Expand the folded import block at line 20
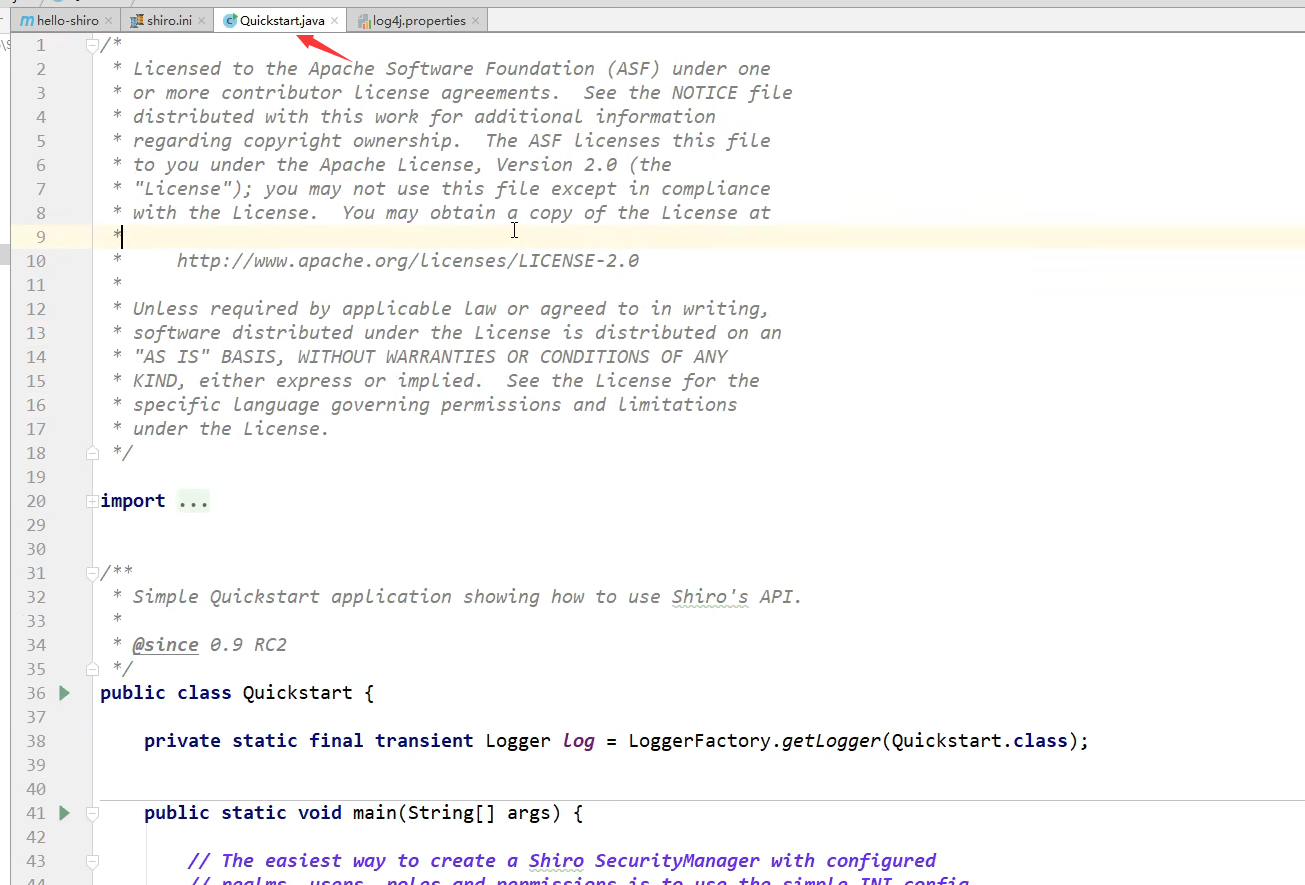The height and width of the screenshot is (885, 1305). [x=92, y=501]
